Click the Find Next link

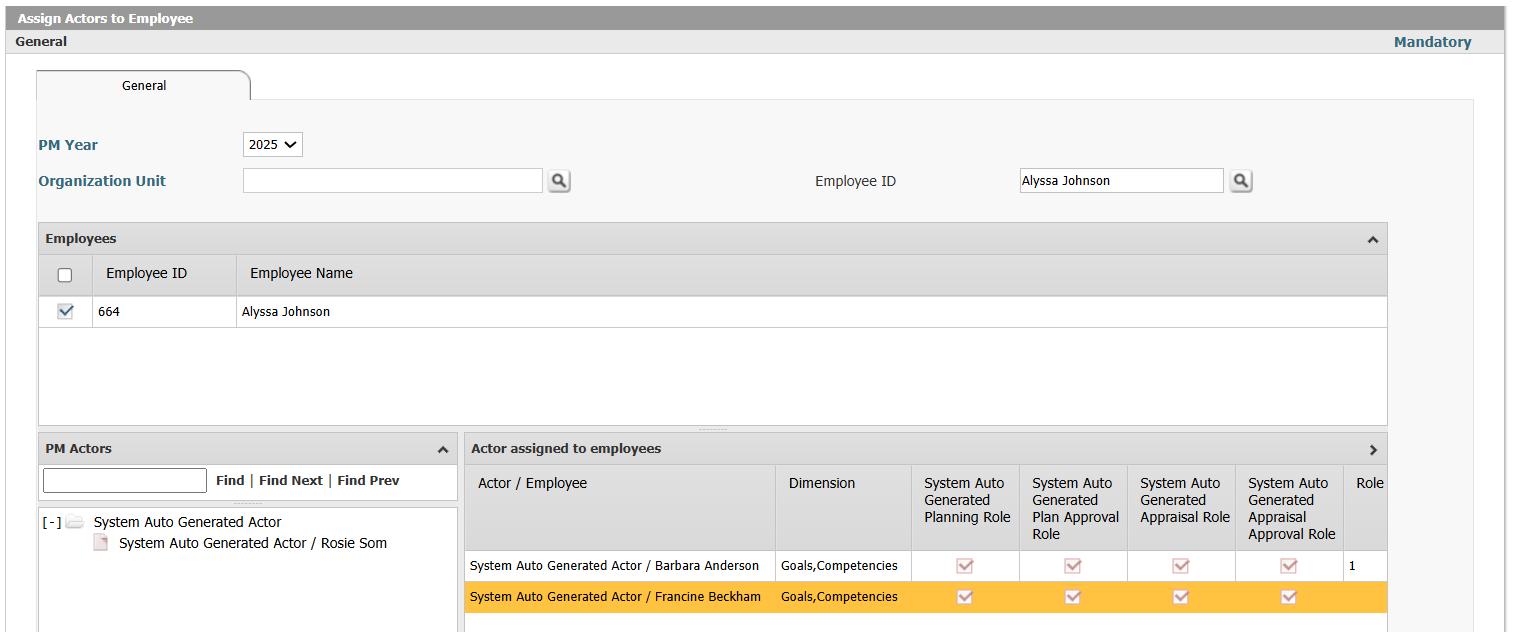pos(291,481)
